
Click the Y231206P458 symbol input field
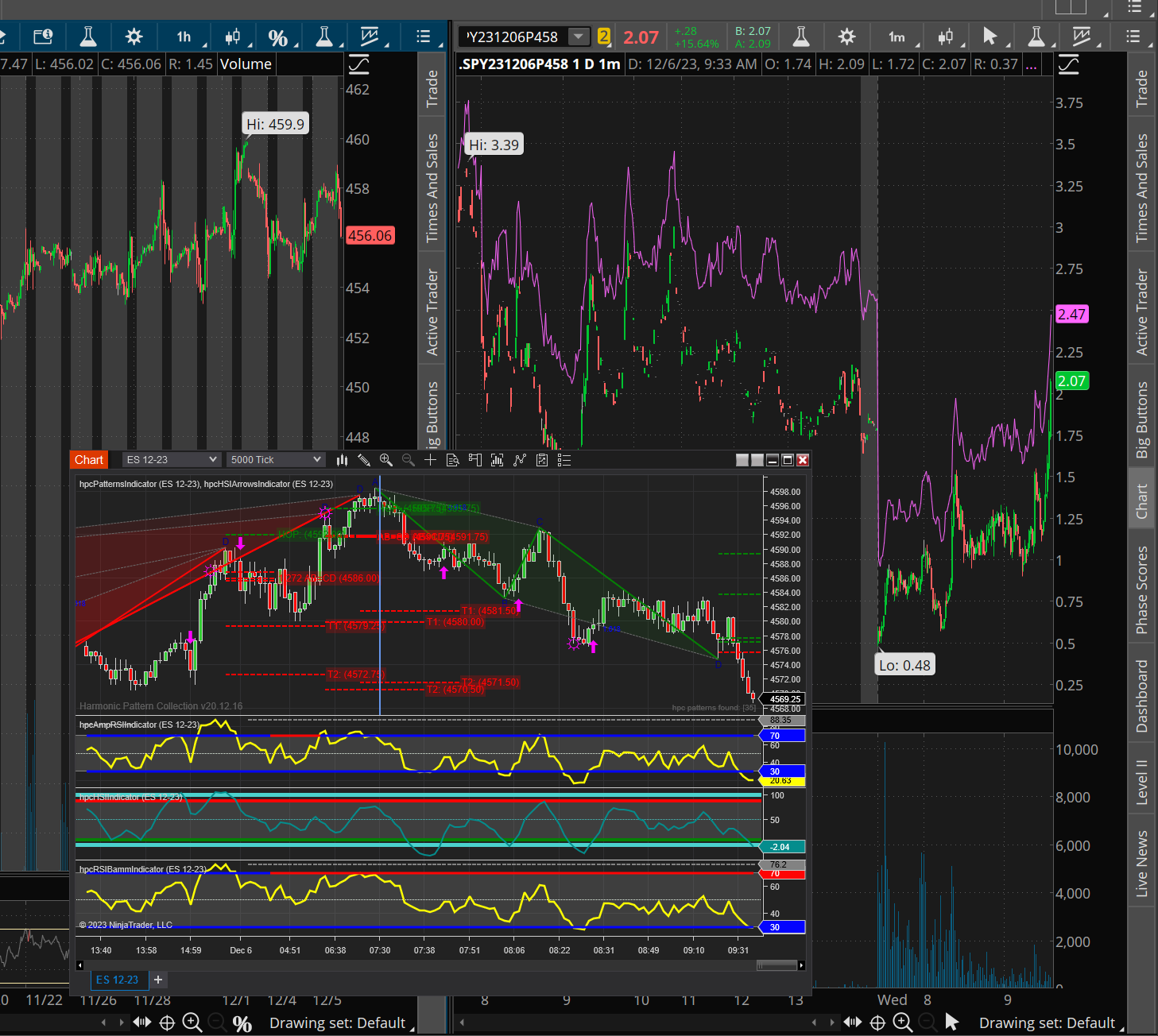513,37
